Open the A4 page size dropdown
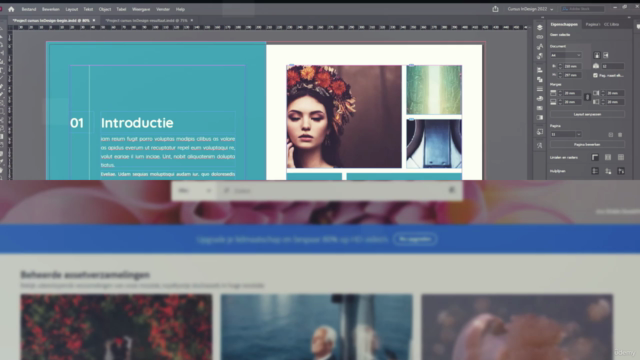This screenshot has height=360, width=640. click(x=566, y=55)
